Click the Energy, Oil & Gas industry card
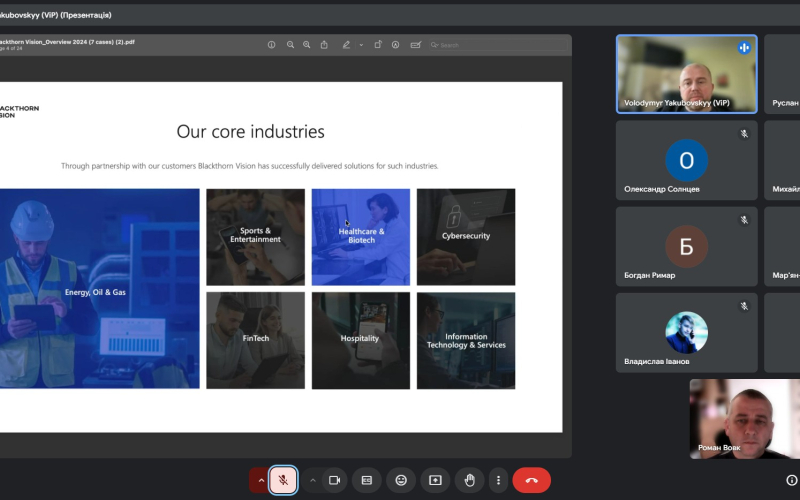The height and width of the screenshot is (500, 800). pos(99,288)
